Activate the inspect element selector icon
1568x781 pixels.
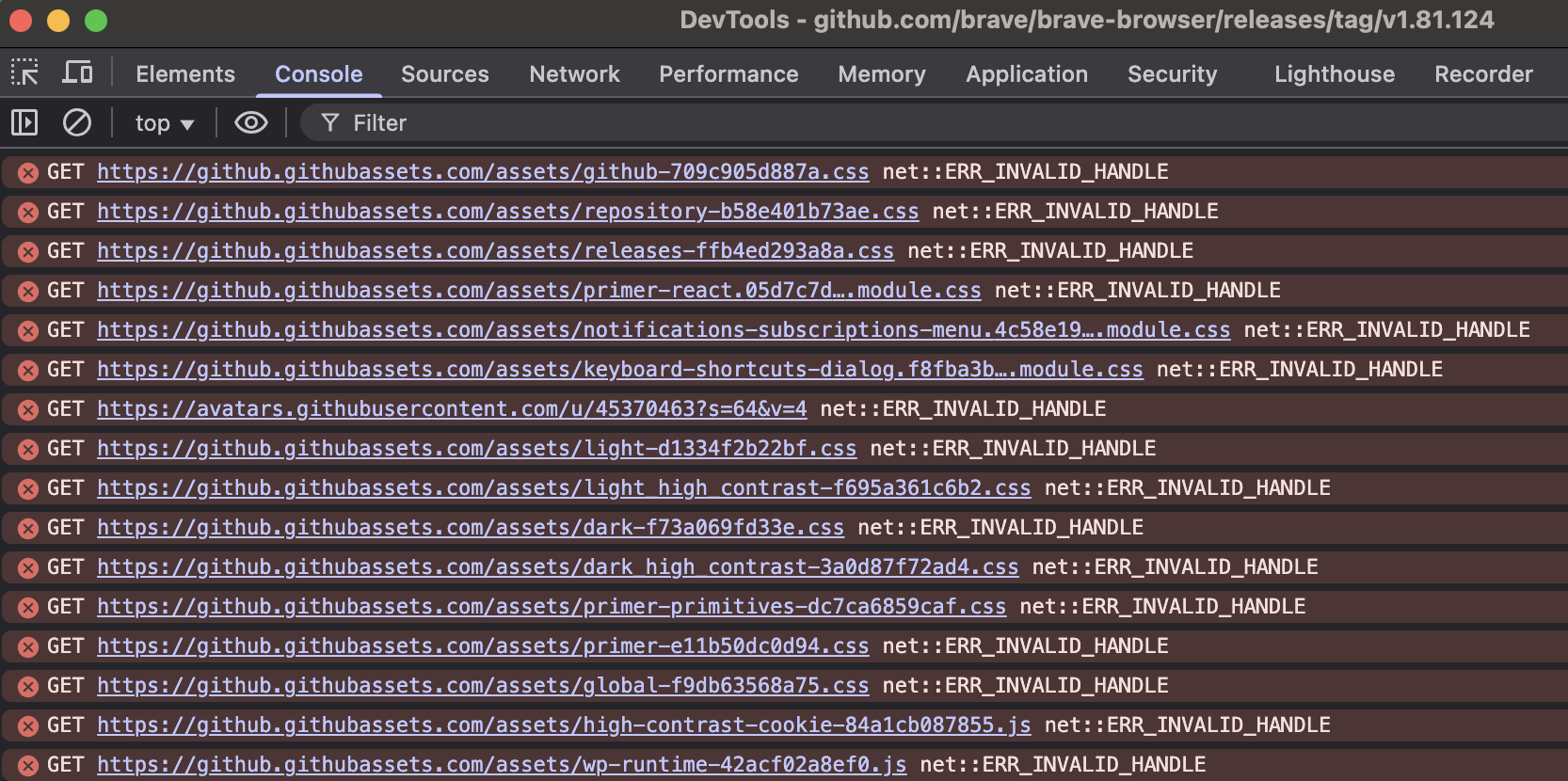pyautogui.click(x=24, y=72)
